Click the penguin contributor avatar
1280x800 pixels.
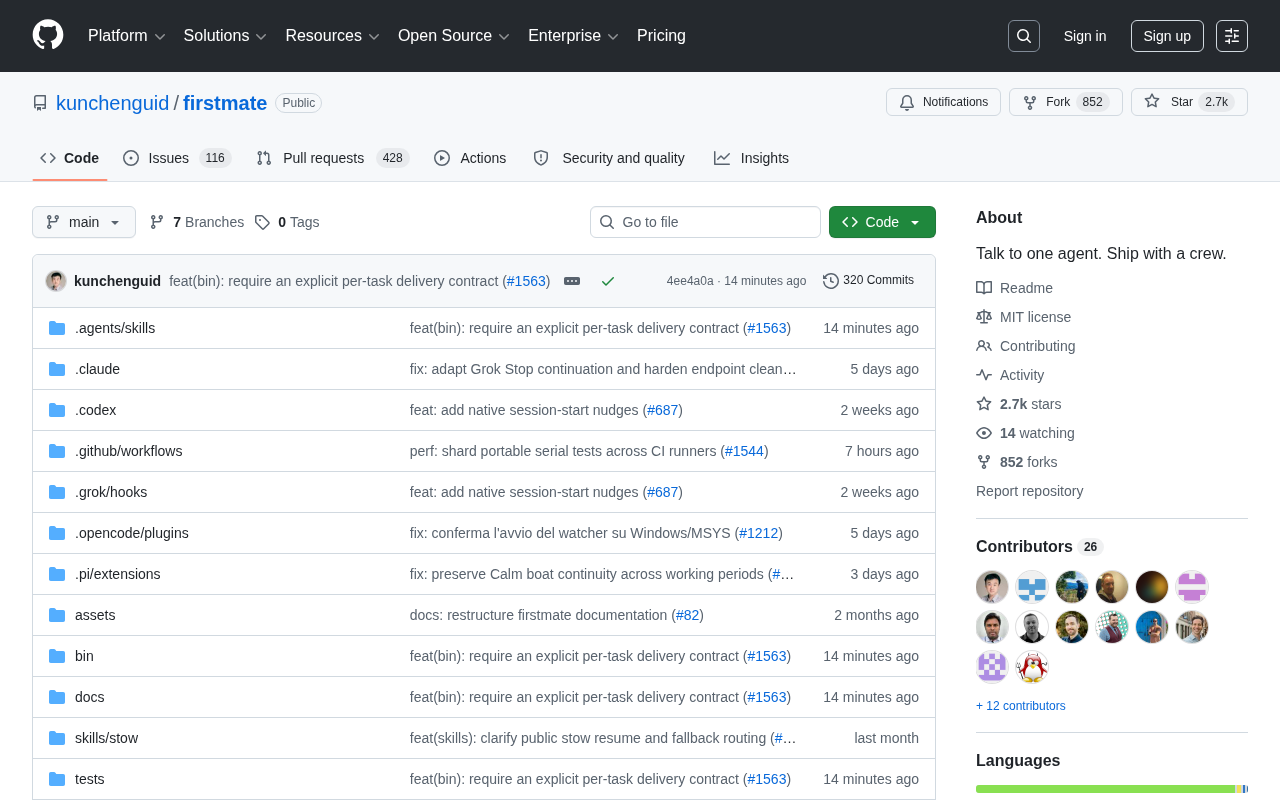[1032, 667]
